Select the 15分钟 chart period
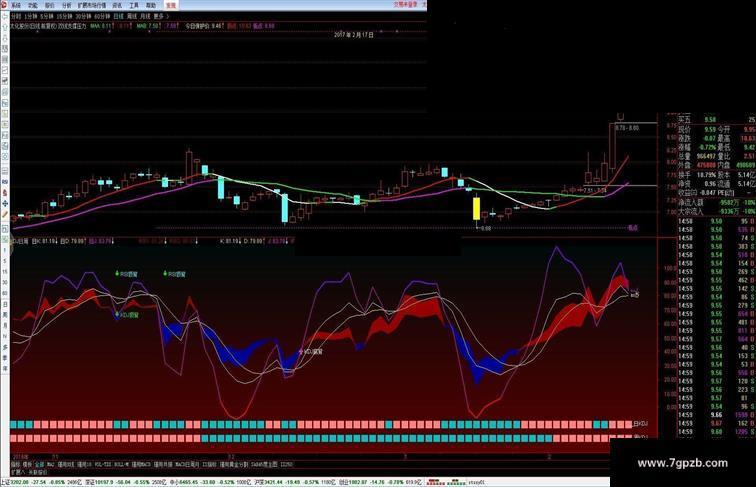 pos(63,16)
